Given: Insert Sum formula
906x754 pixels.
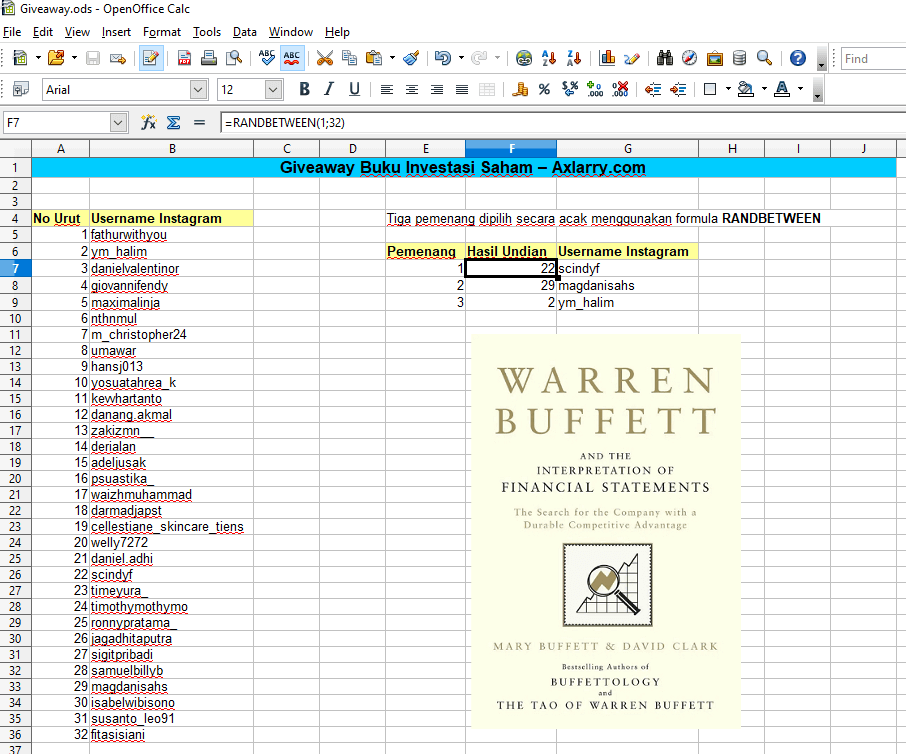Looking at the screenshot, I should pos(173,122).
